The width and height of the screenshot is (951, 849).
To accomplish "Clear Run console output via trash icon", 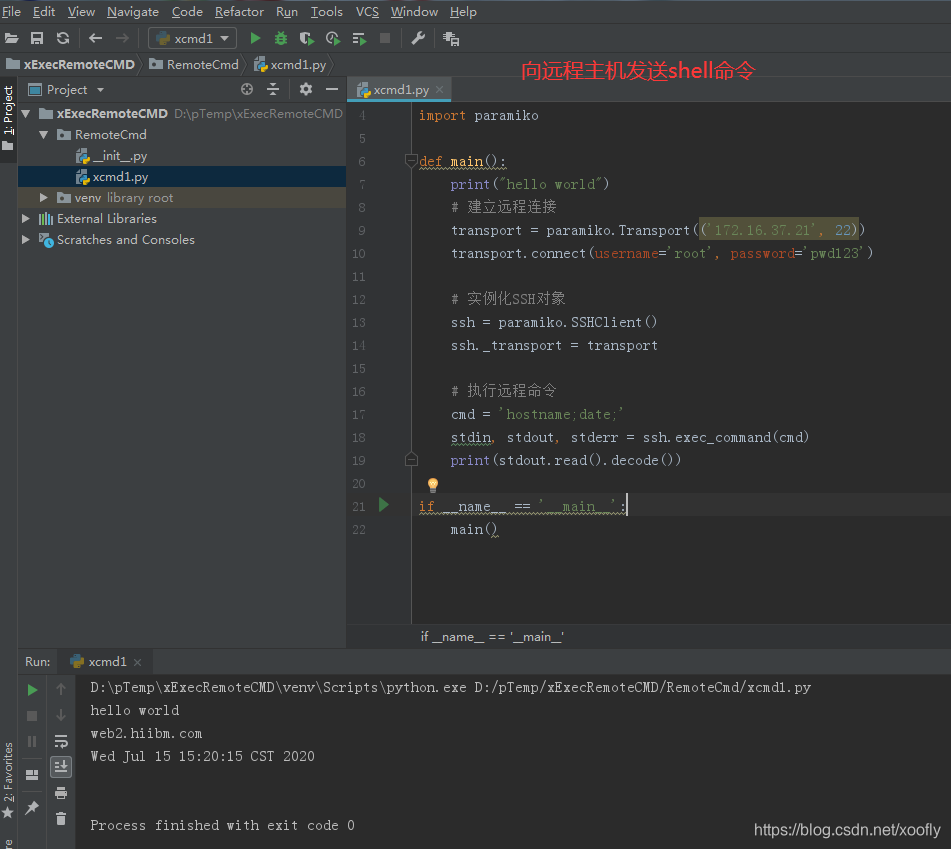I will (60, 817).
